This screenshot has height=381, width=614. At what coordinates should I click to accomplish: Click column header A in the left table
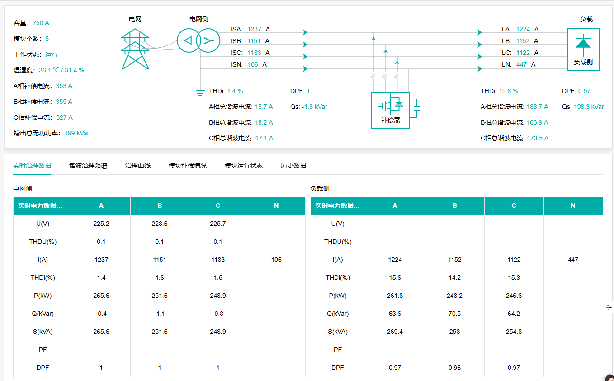coord(101,206)
